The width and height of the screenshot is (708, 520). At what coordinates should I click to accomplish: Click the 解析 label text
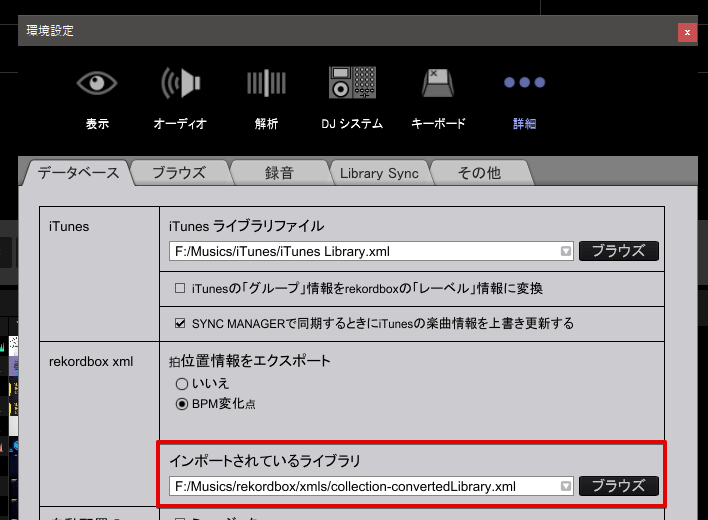point(266,123)
